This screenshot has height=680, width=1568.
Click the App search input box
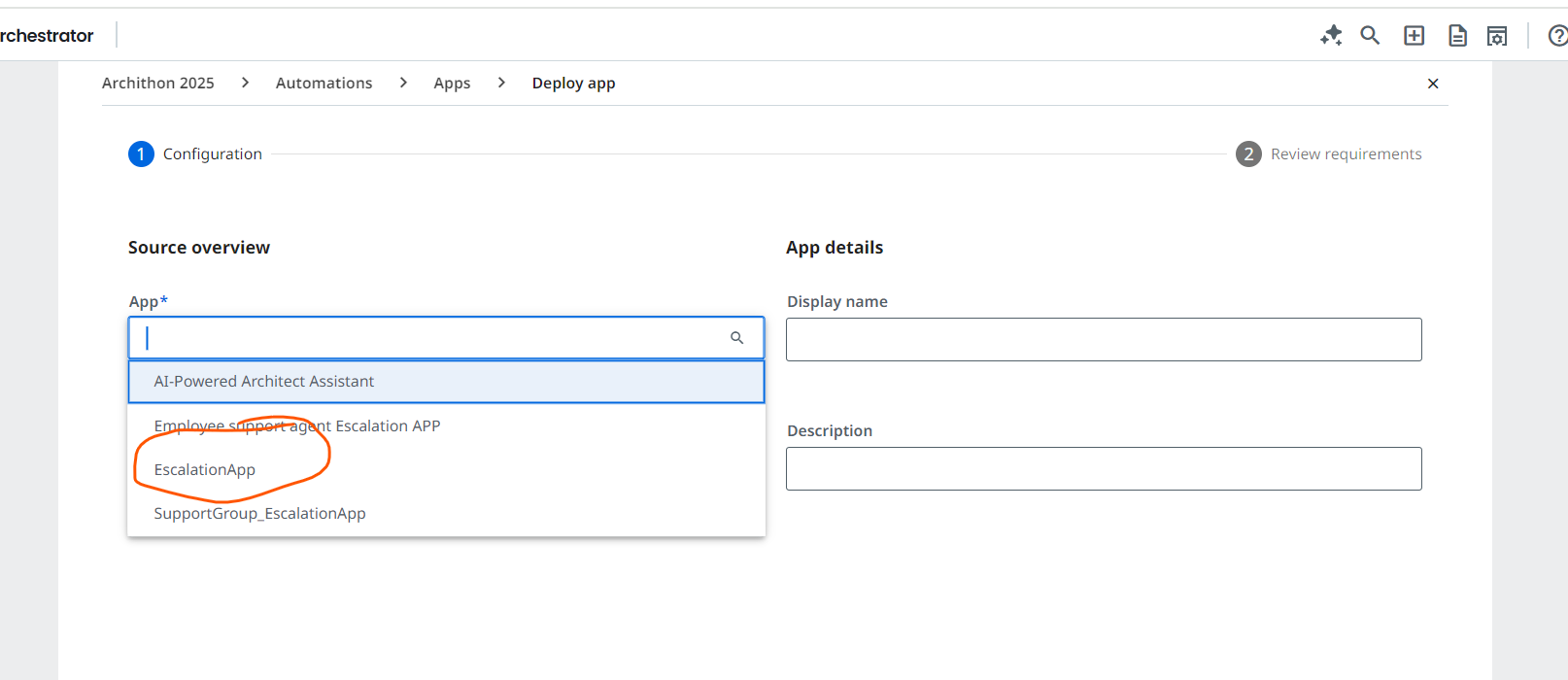coord(427,338)
